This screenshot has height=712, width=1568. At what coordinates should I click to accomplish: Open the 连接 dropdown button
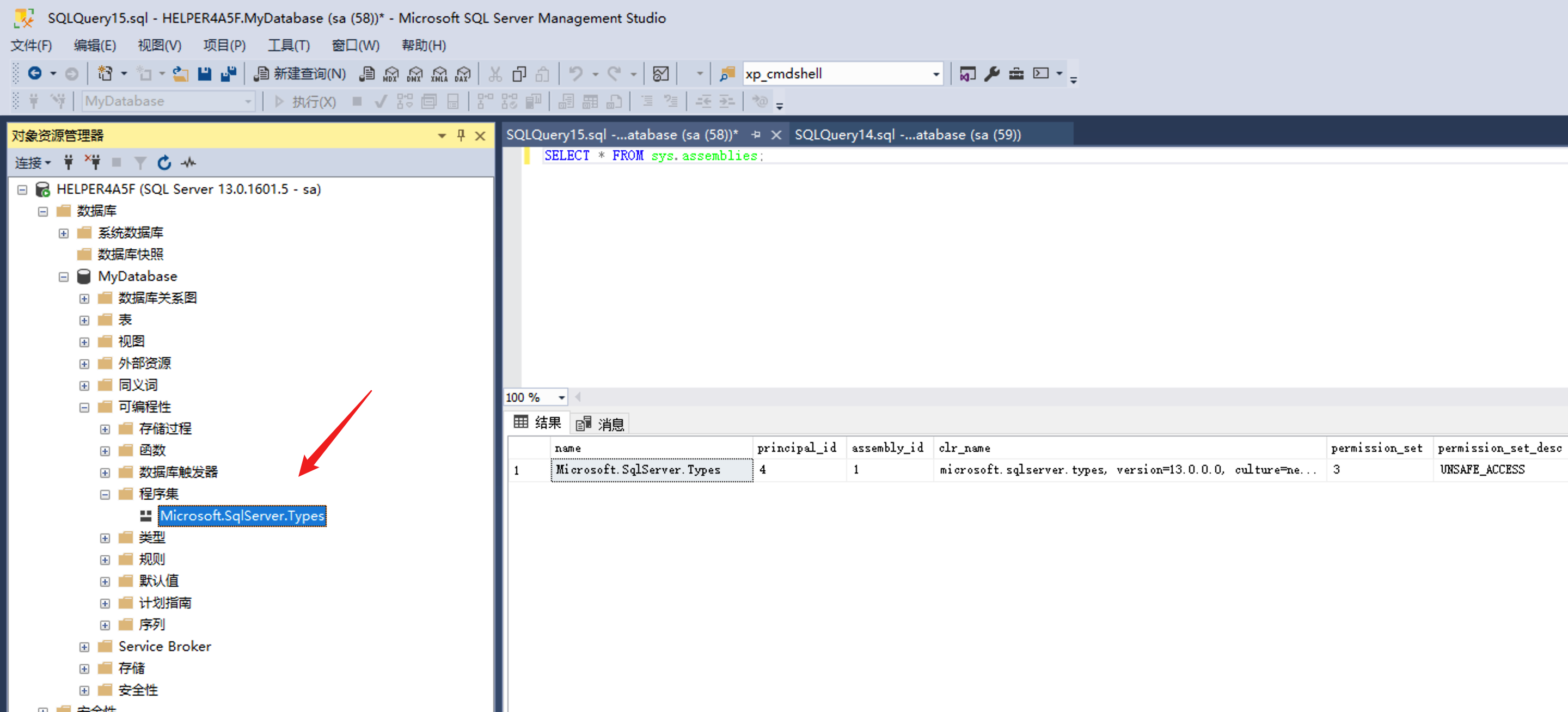(x=33, y=162)
